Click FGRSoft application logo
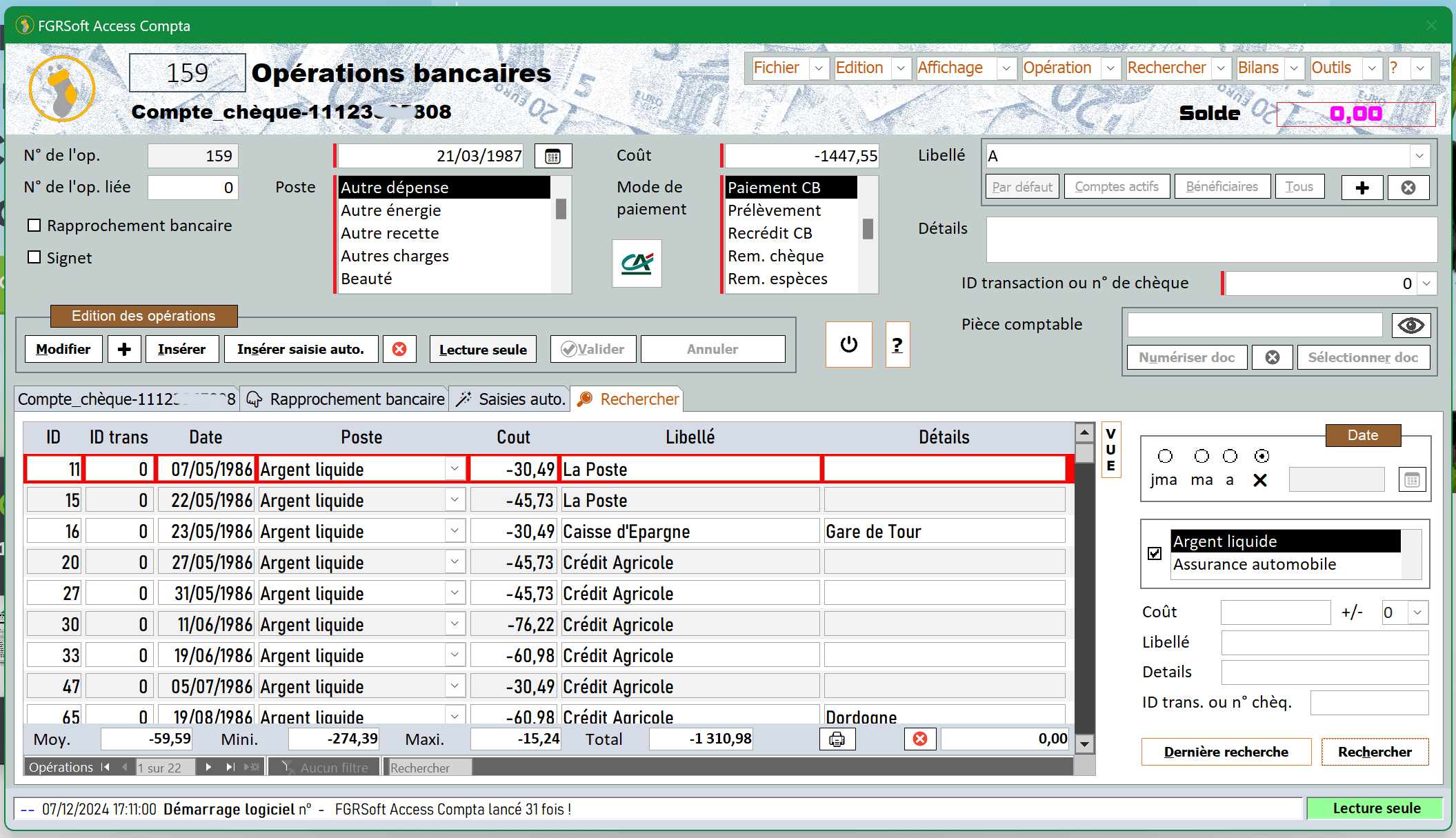Screen dimensions: 1456x838 (62, 88)
